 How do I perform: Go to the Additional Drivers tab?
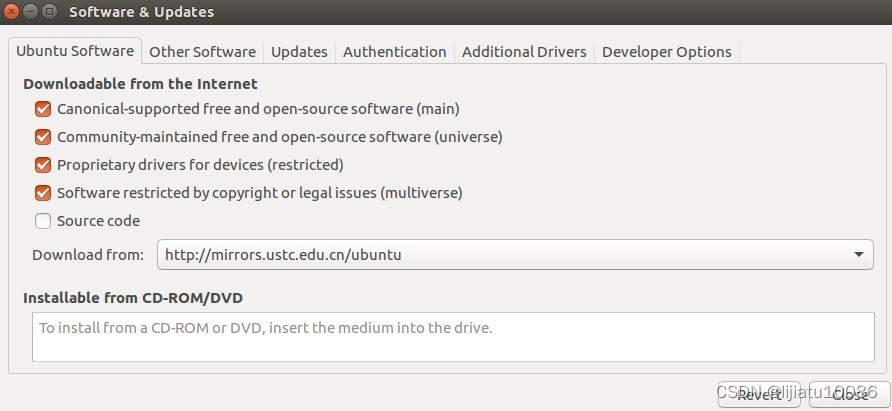(524, 52)
